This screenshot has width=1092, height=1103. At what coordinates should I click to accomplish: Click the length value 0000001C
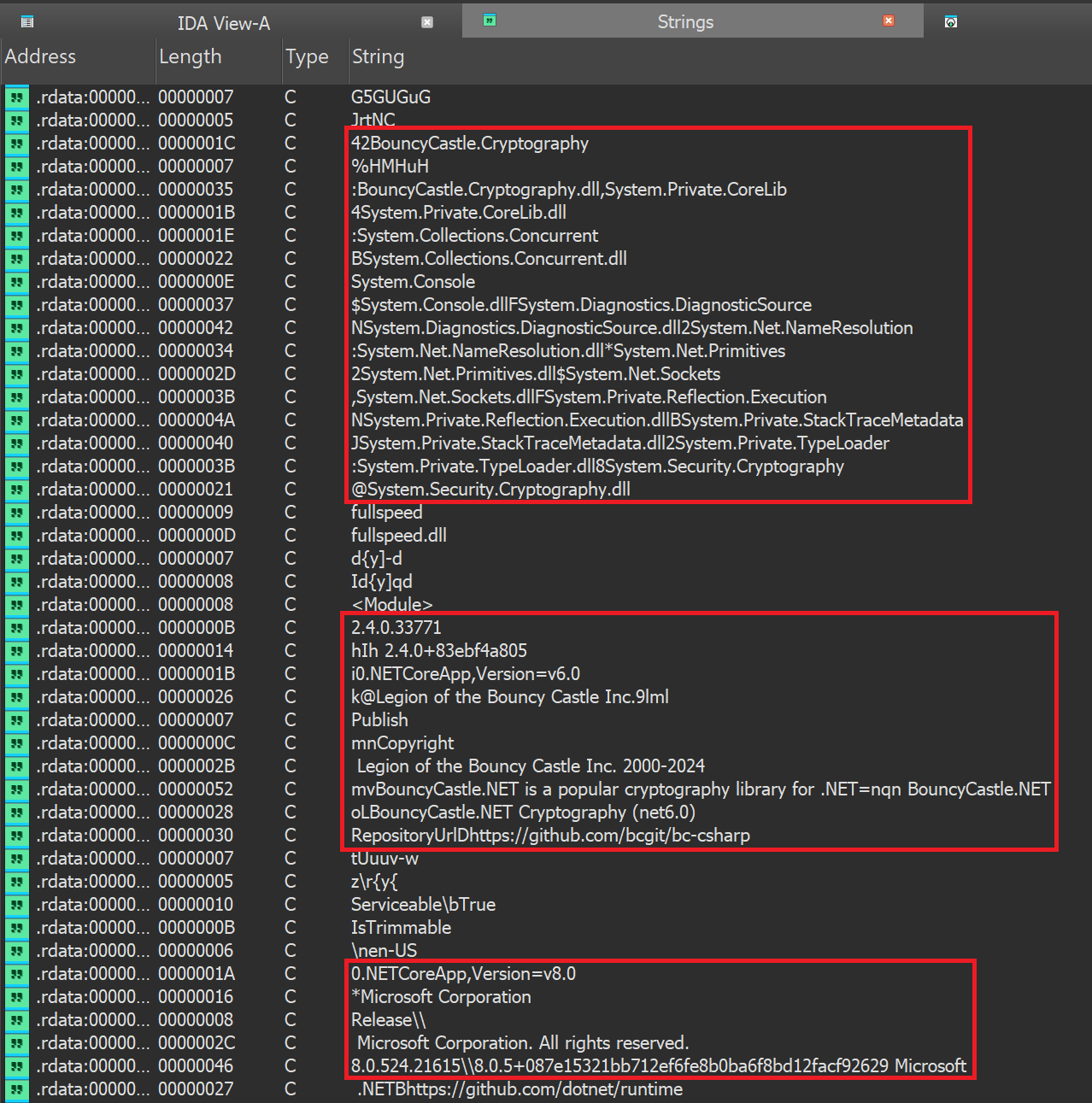coord(197,144)
